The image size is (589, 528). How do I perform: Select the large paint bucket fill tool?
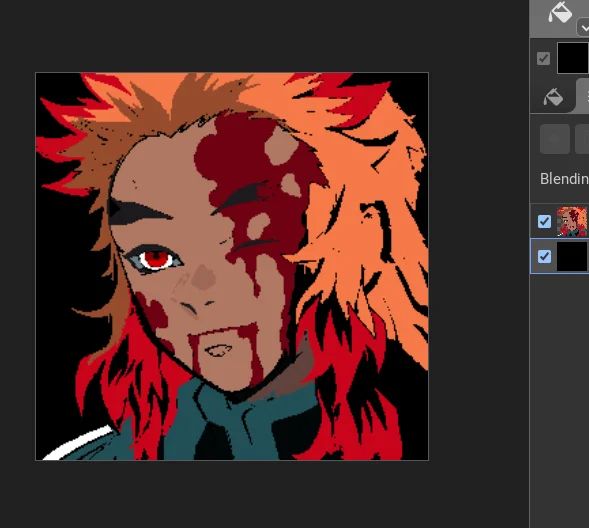coord(560,13)
